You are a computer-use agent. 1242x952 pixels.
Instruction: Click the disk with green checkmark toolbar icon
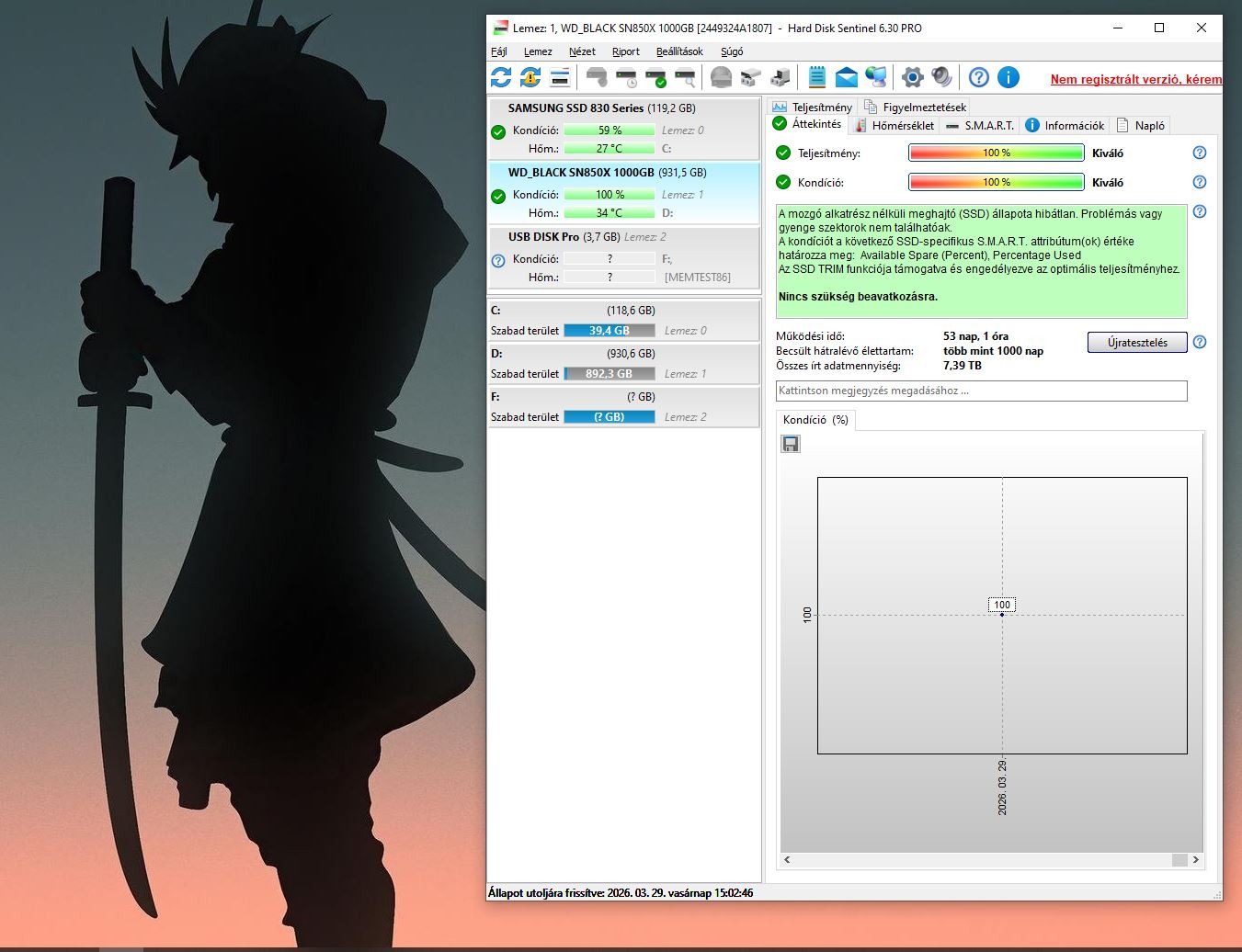coord(655,77)
